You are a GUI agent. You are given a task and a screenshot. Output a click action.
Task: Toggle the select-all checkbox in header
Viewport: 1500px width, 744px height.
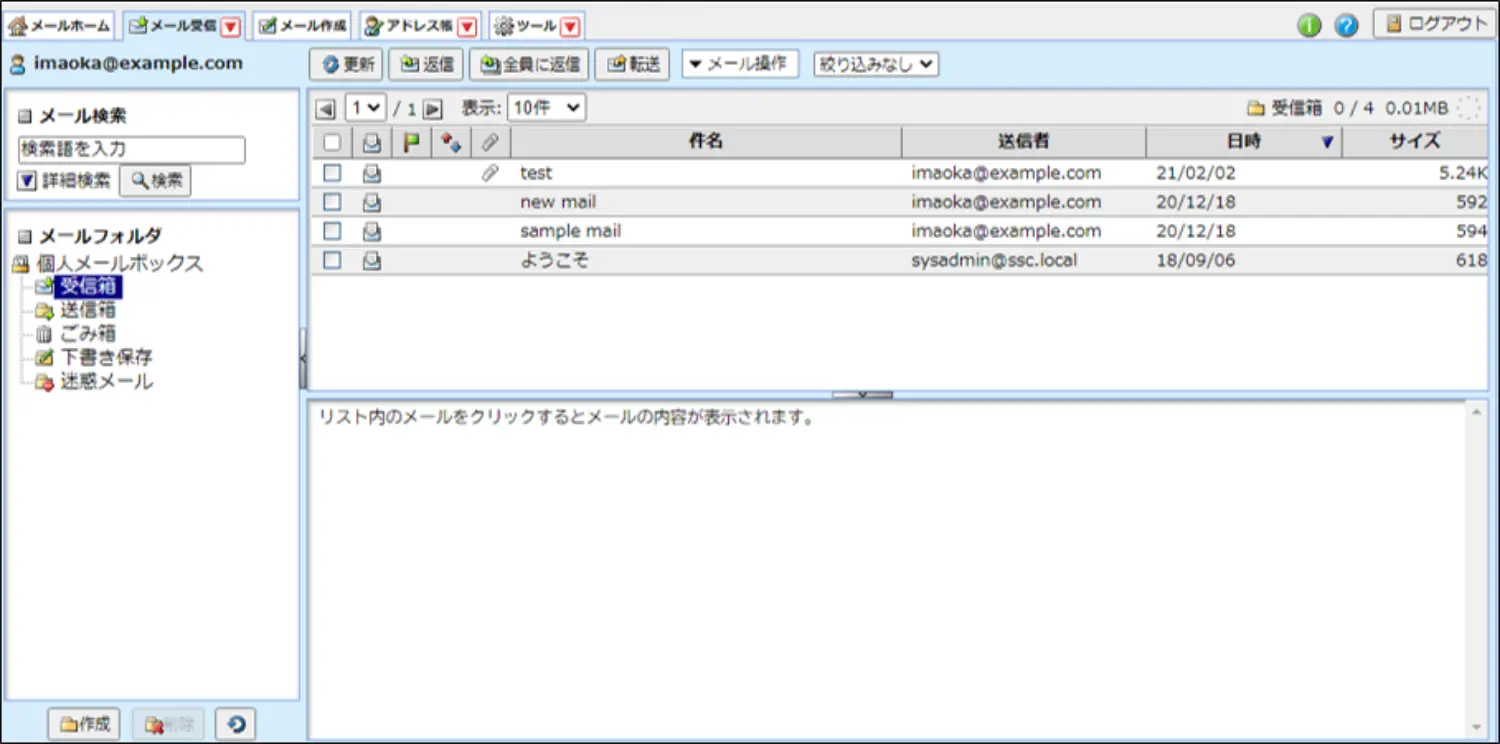pyautogui.click(x=332, y=143)
